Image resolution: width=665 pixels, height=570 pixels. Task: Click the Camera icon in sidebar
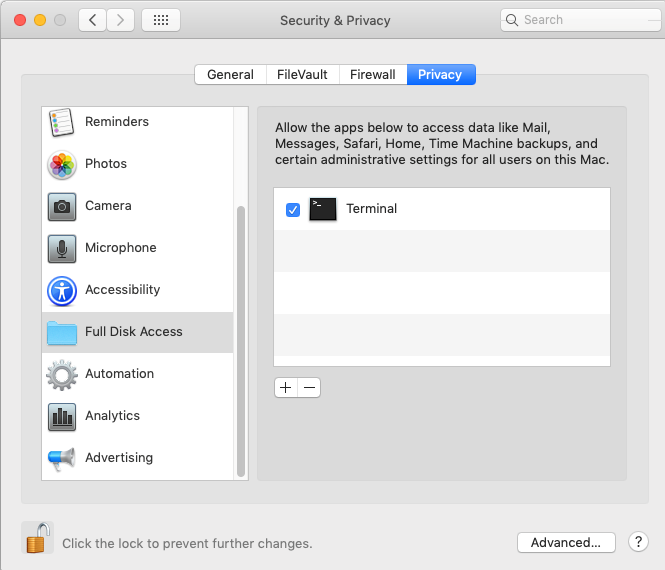pyautogui.click(x=62, y=207)
